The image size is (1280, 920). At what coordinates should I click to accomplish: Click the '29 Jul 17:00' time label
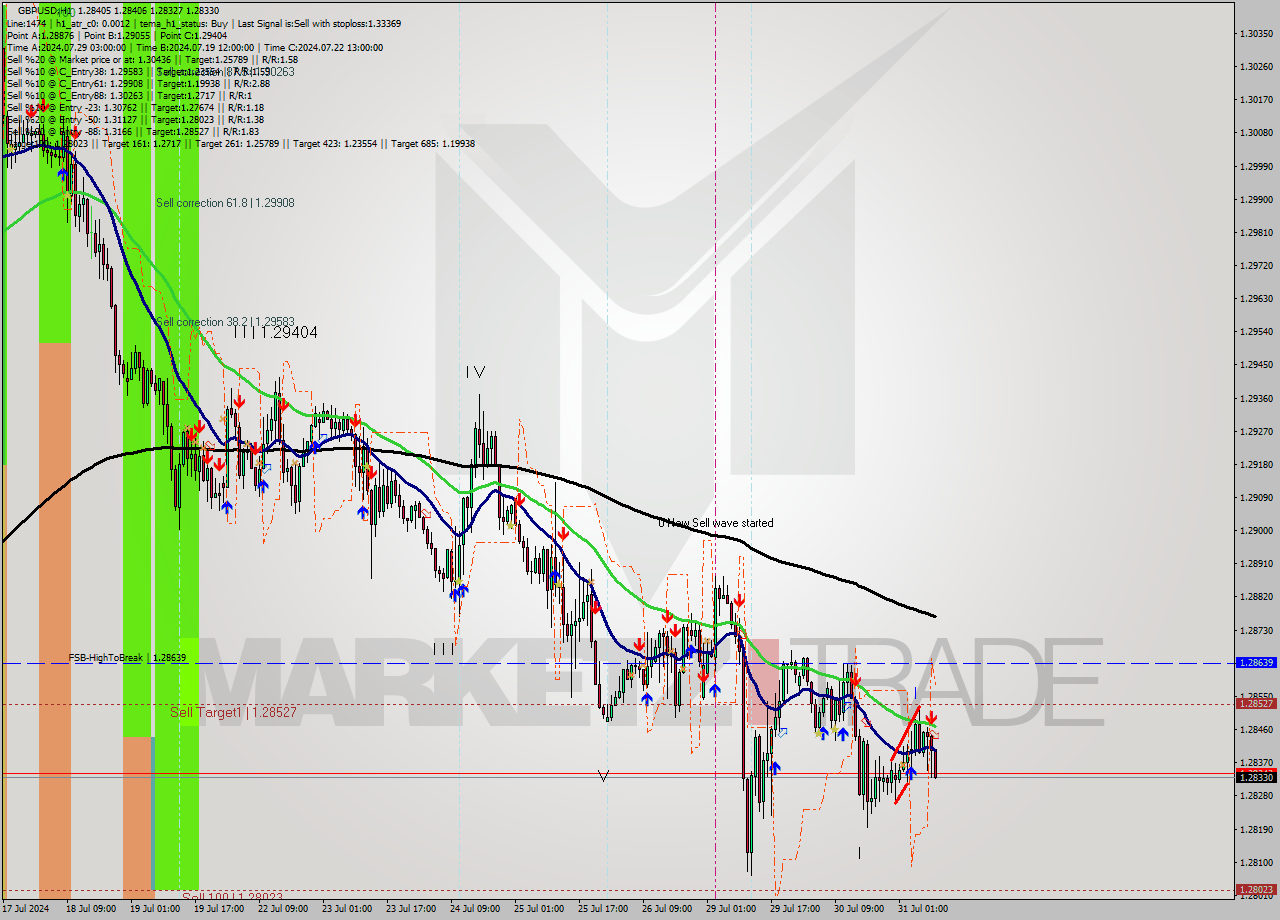pos(795,909)
